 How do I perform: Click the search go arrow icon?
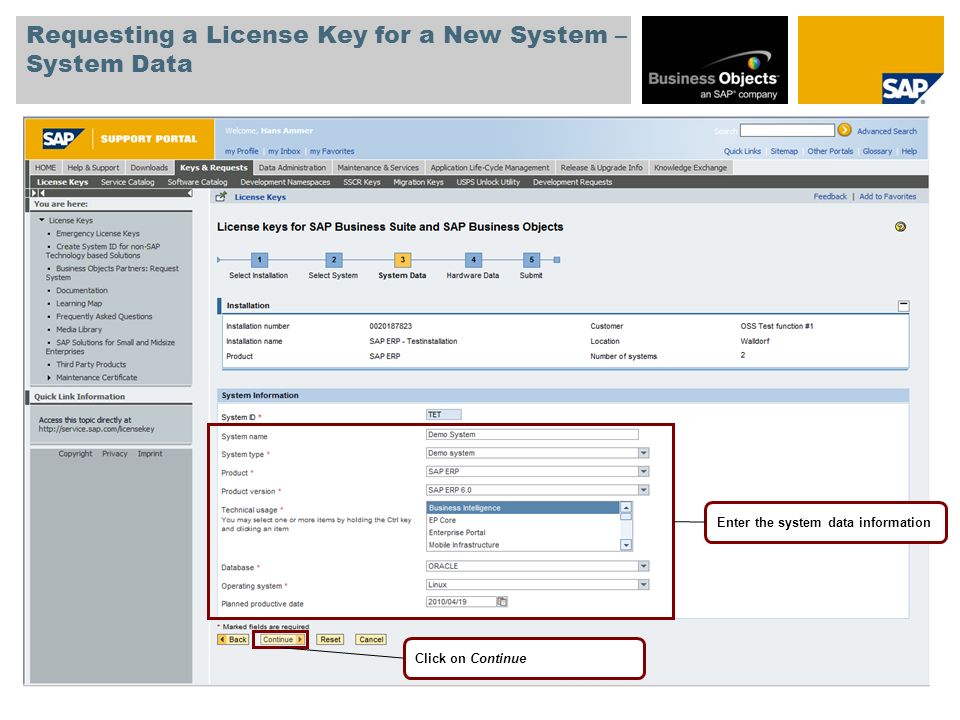(844, 130)
